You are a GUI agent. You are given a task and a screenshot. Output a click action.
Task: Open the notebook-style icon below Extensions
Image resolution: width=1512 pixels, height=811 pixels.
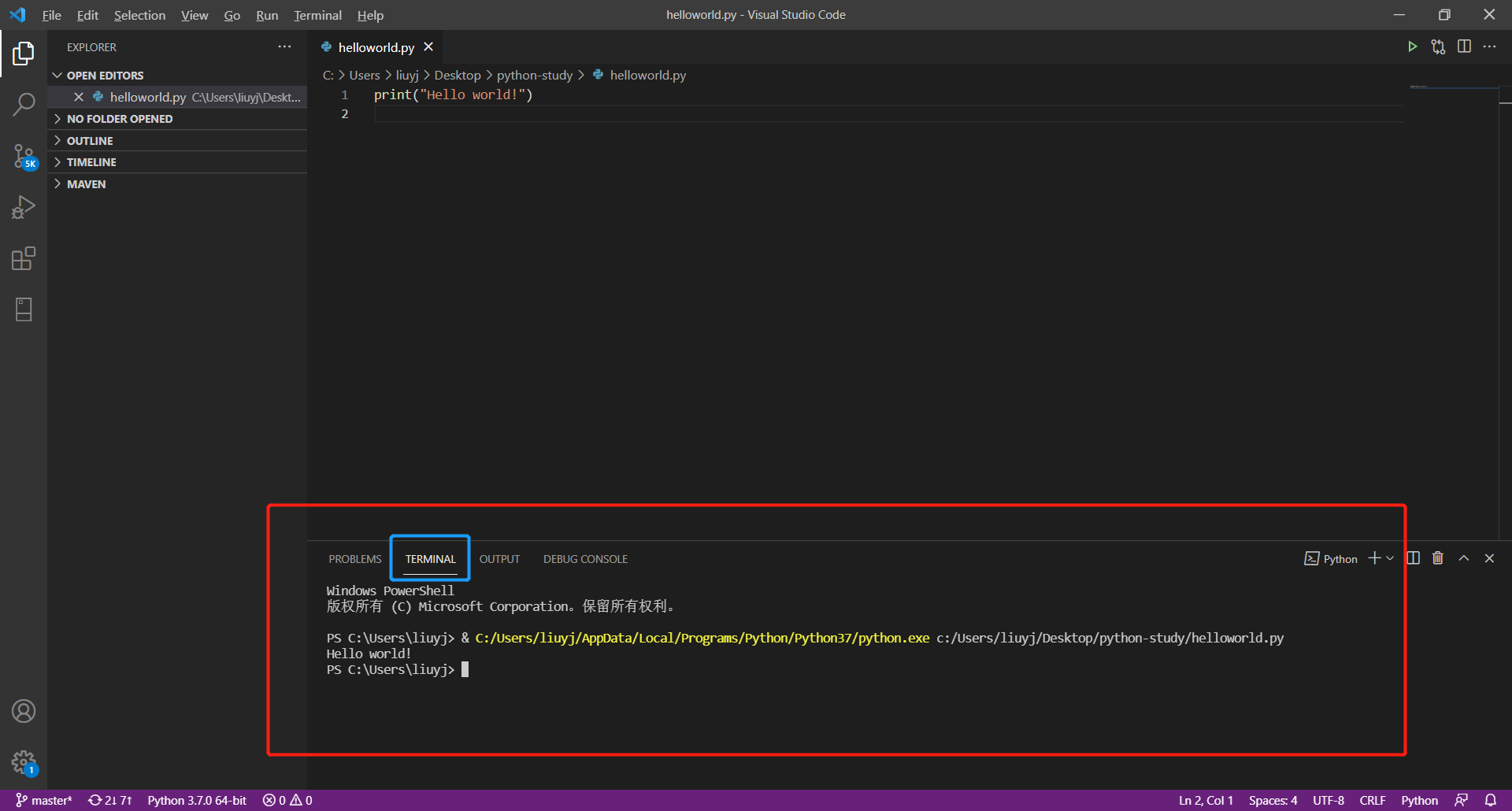point(24,309)
